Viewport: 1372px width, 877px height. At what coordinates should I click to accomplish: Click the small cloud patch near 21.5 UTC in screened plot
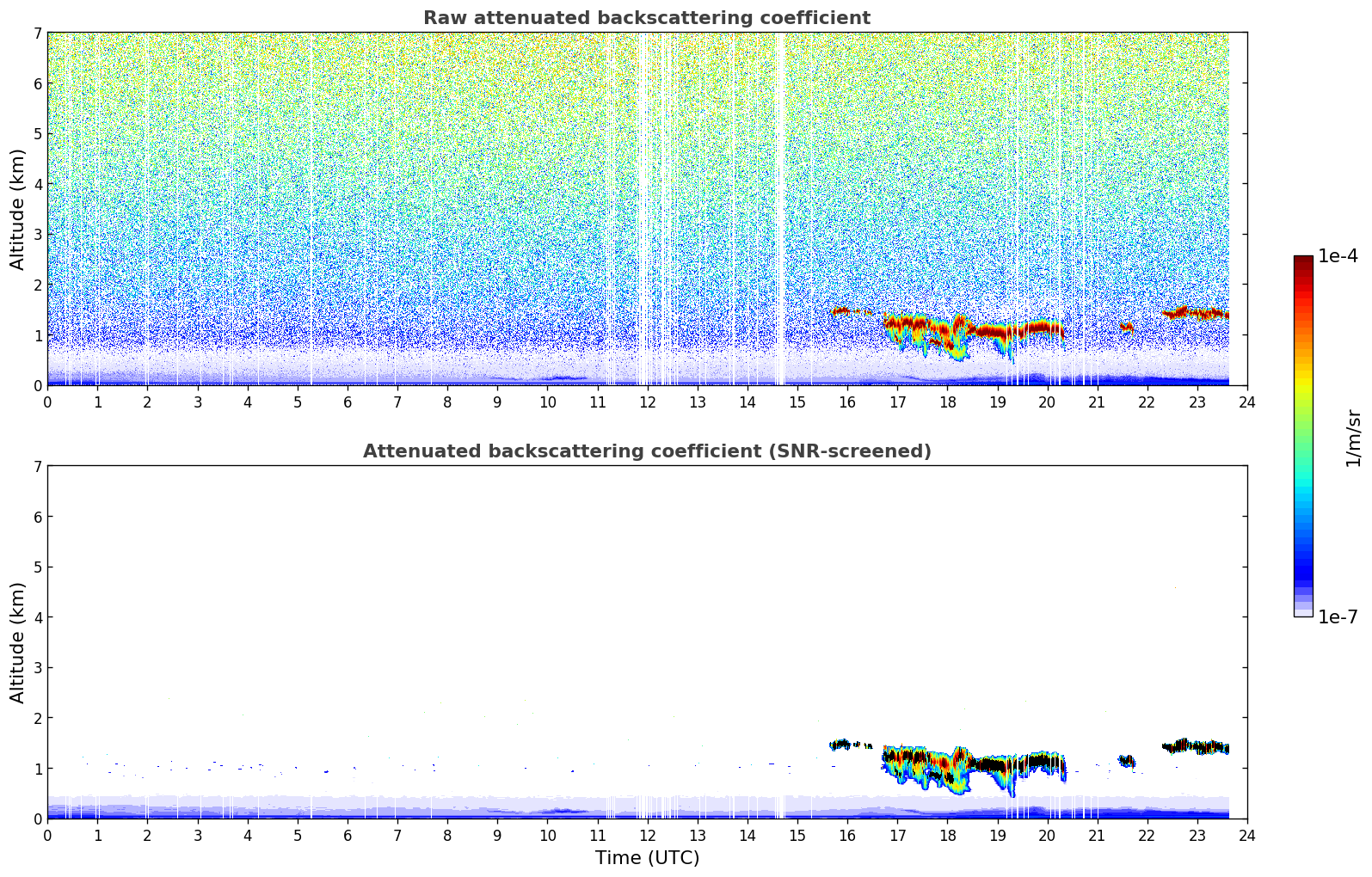coord(1126,761)
